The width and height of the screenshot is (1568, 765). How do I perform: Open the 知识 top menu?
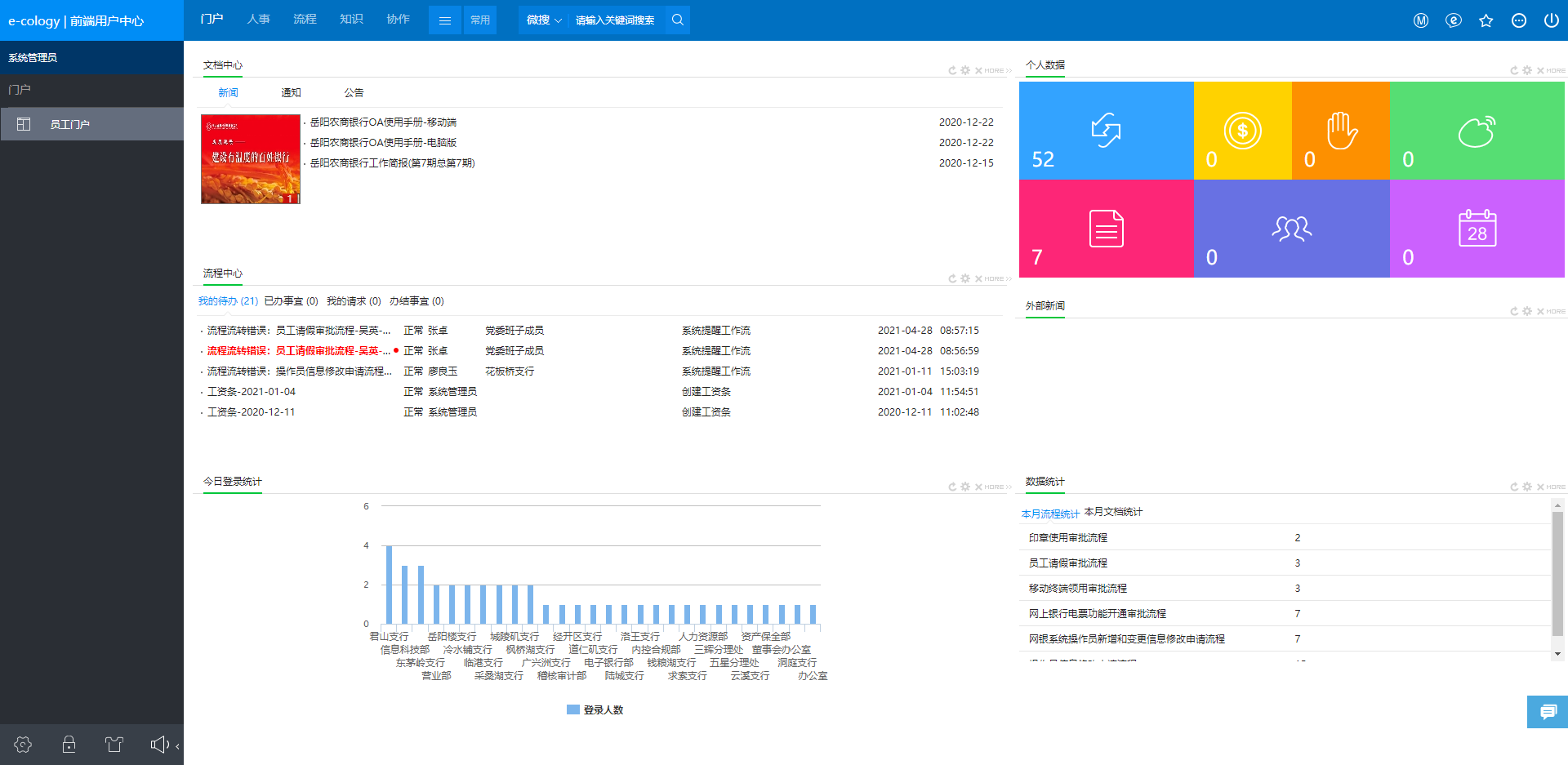(352, 19)
